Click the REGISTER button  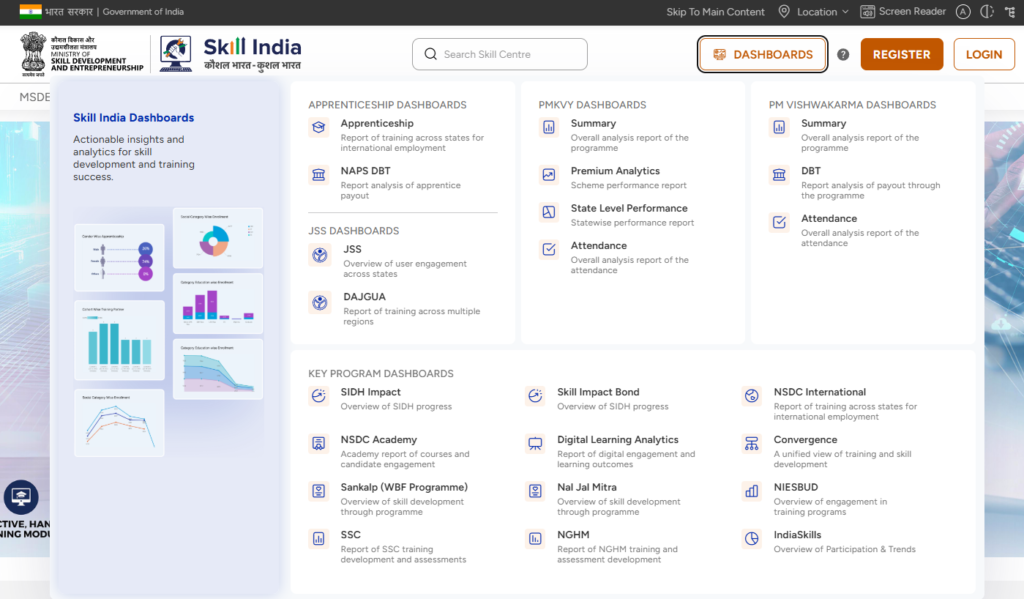coord(901,55)
